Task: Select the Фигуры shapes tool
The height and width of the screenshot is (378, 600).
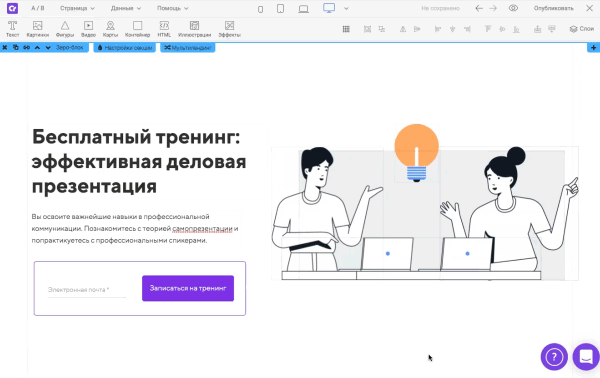Action: [x=65, y=29]
